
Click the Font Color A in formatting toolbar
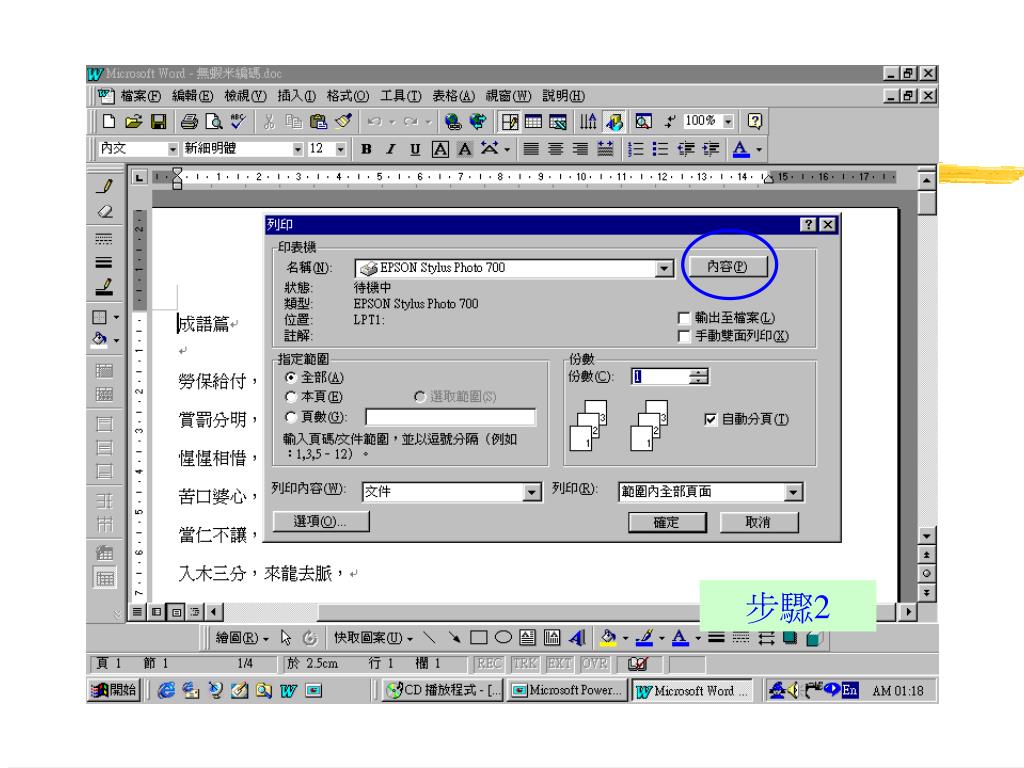(740, 150)
